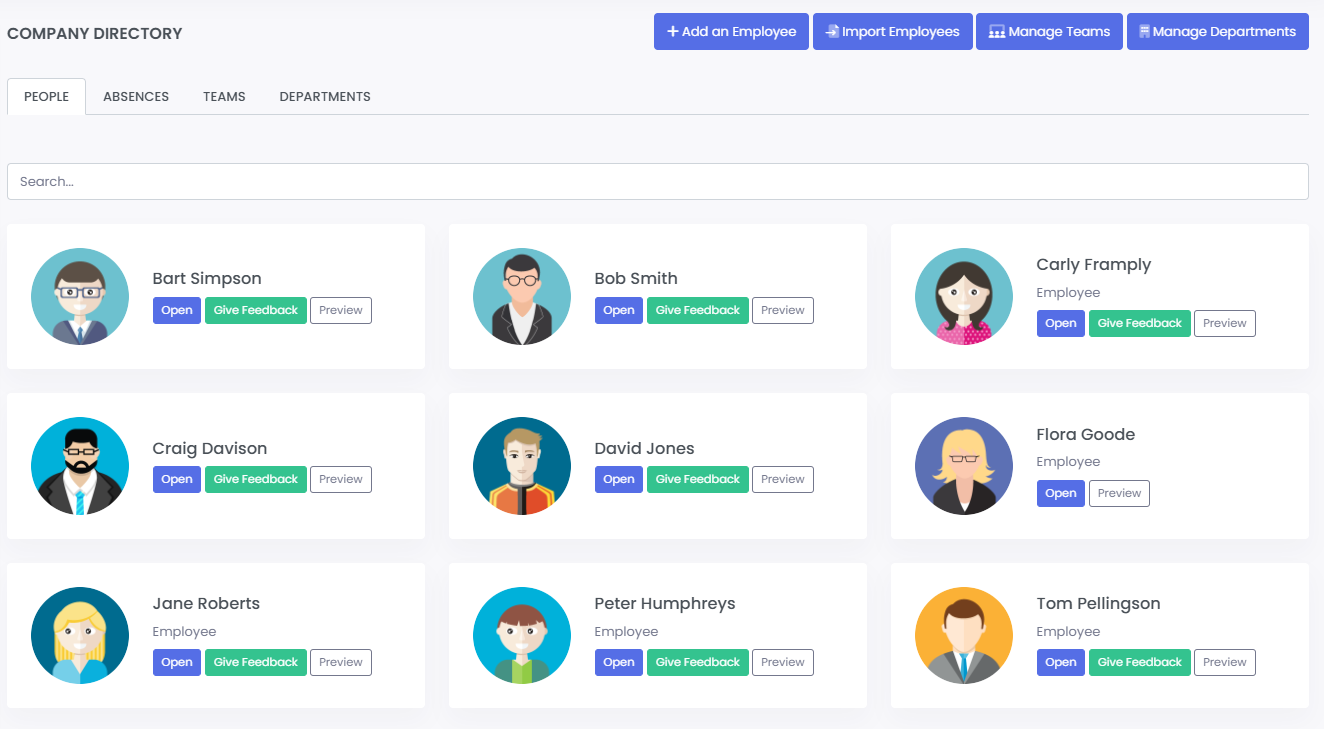Viewport: 1324px width, 729px height.
Task: Preview Flora Goode's profile
Action: 1119,493
